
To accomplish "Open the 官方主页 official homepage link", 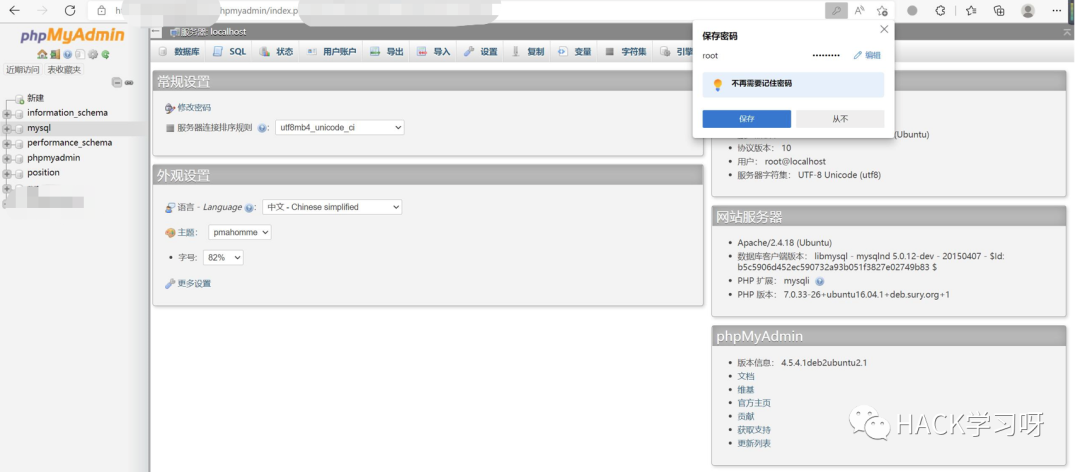I will point(754,403).
